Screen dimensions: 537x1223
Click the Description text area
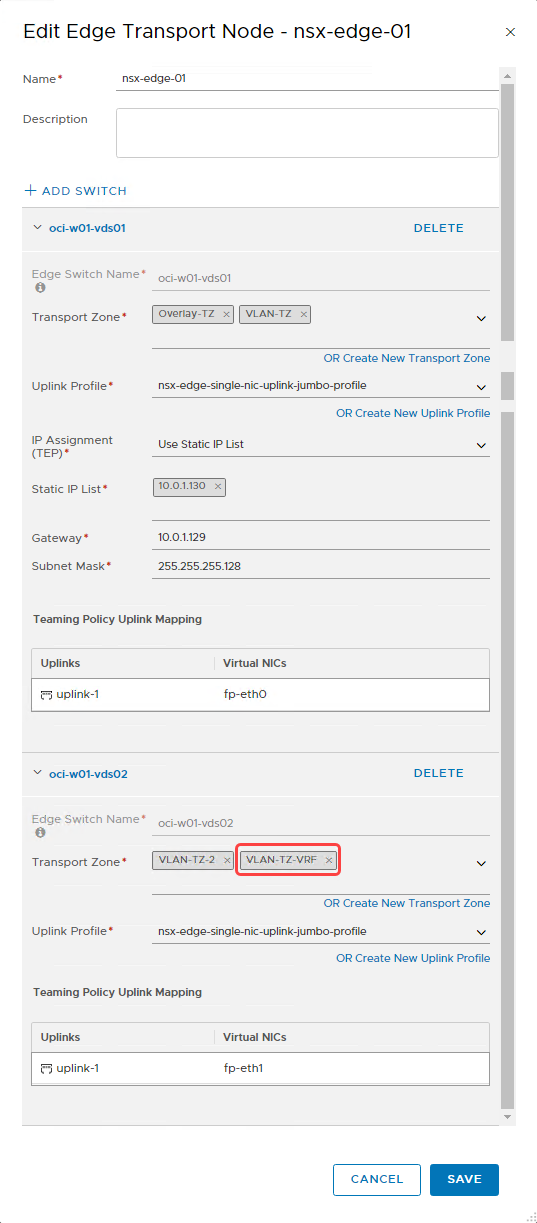(307, 133)
